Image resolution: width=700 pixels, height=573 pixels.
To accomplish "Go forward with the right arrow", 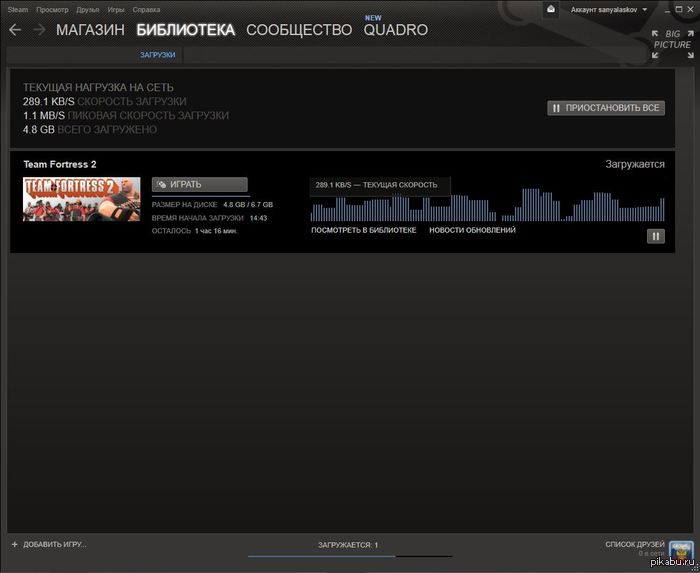I will click(39, 30).
